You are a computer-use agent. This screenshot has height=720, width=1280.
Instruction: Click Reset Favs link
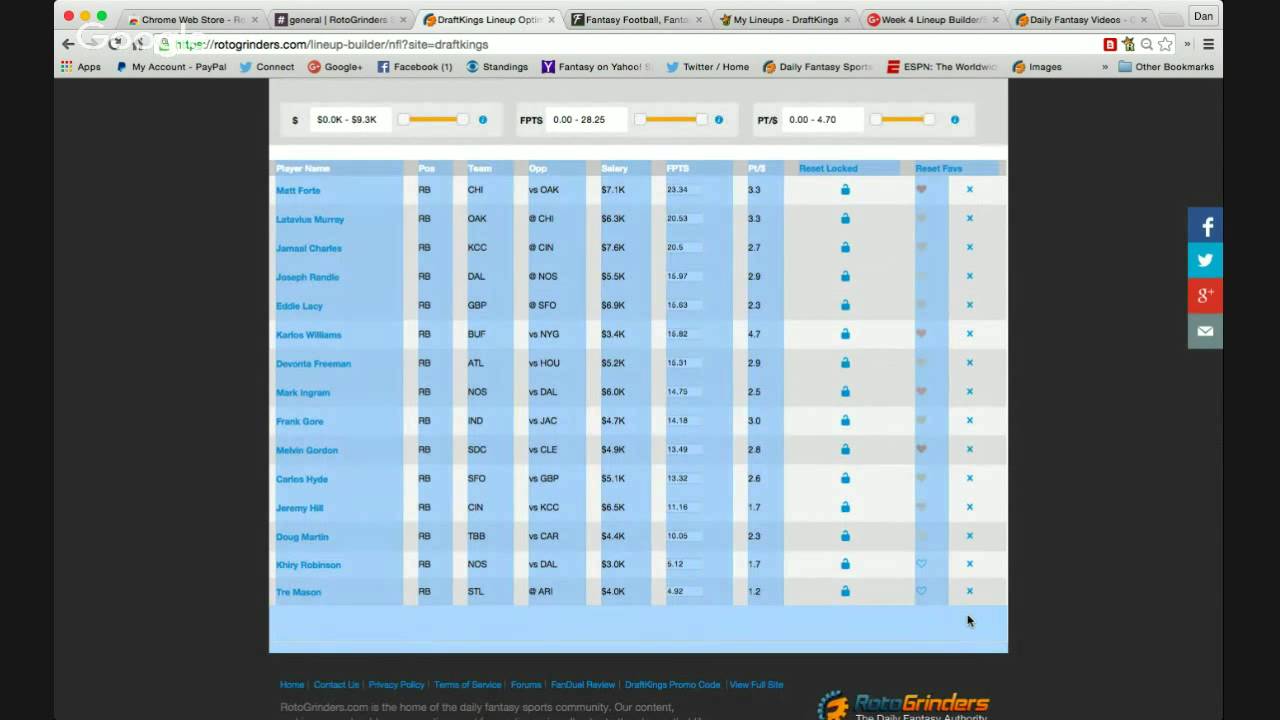938,168
